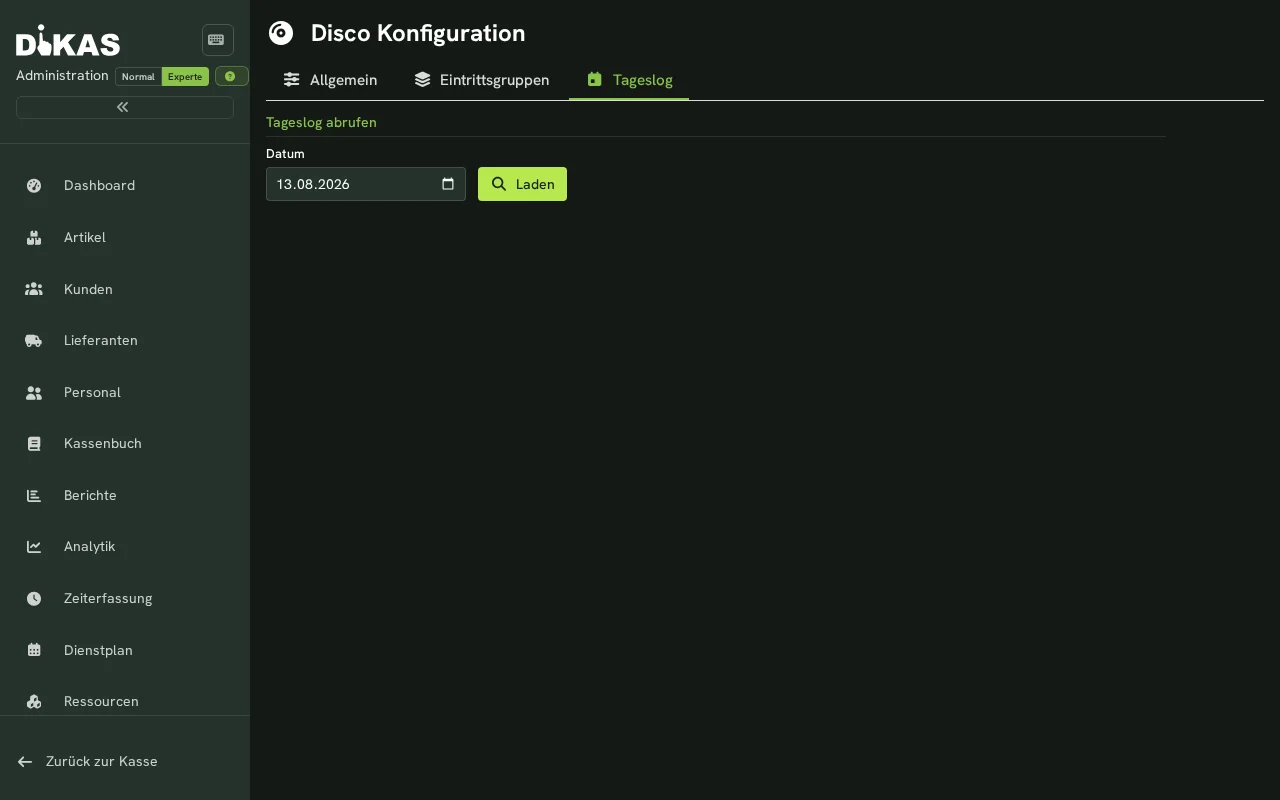The height and width of the screenshot is (800, 1280).
Task: Click the Tageslog calendar icon
Action: point(595,80)
